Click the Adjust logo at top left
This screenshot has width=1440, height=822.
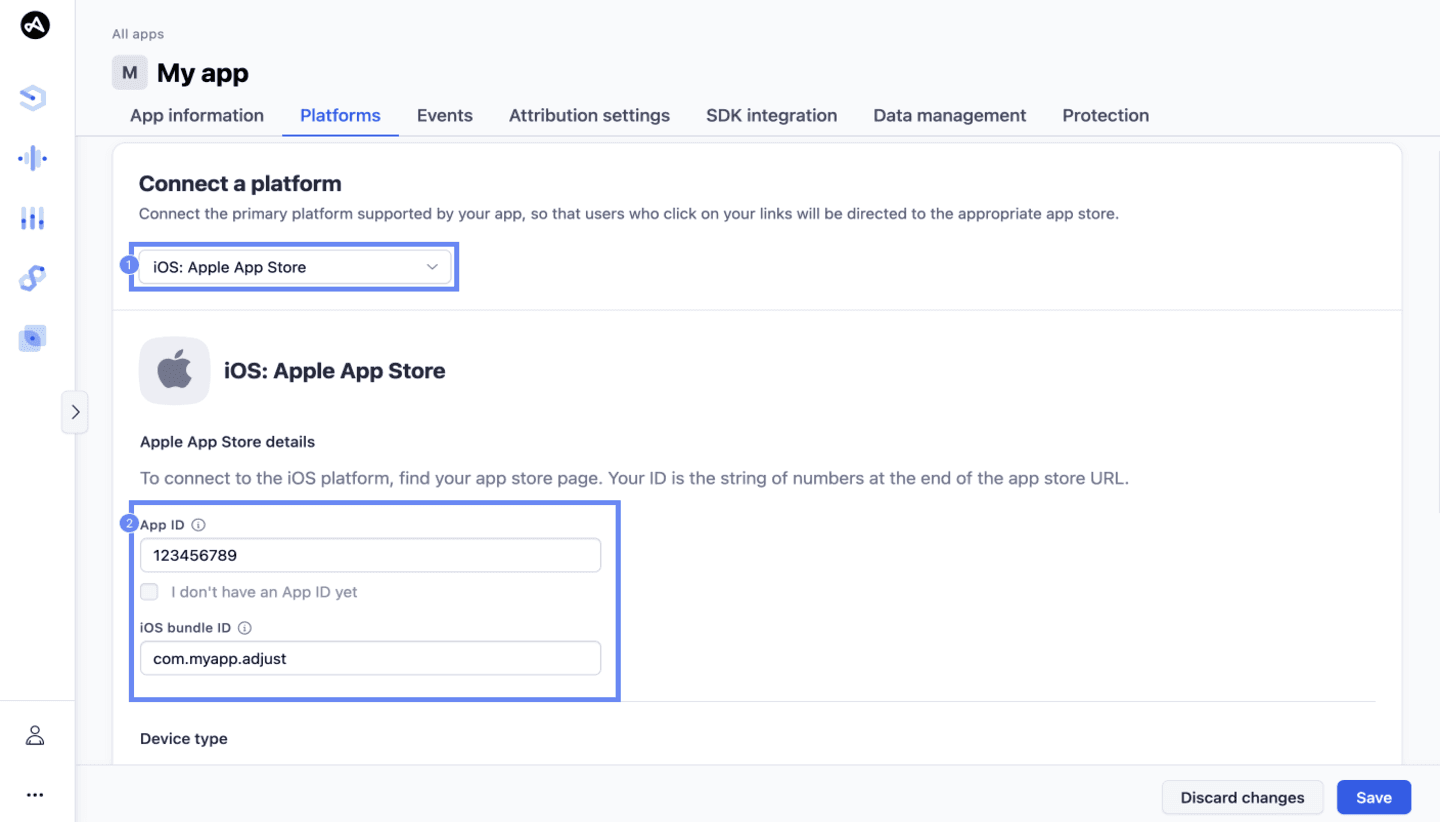point(35,25)
